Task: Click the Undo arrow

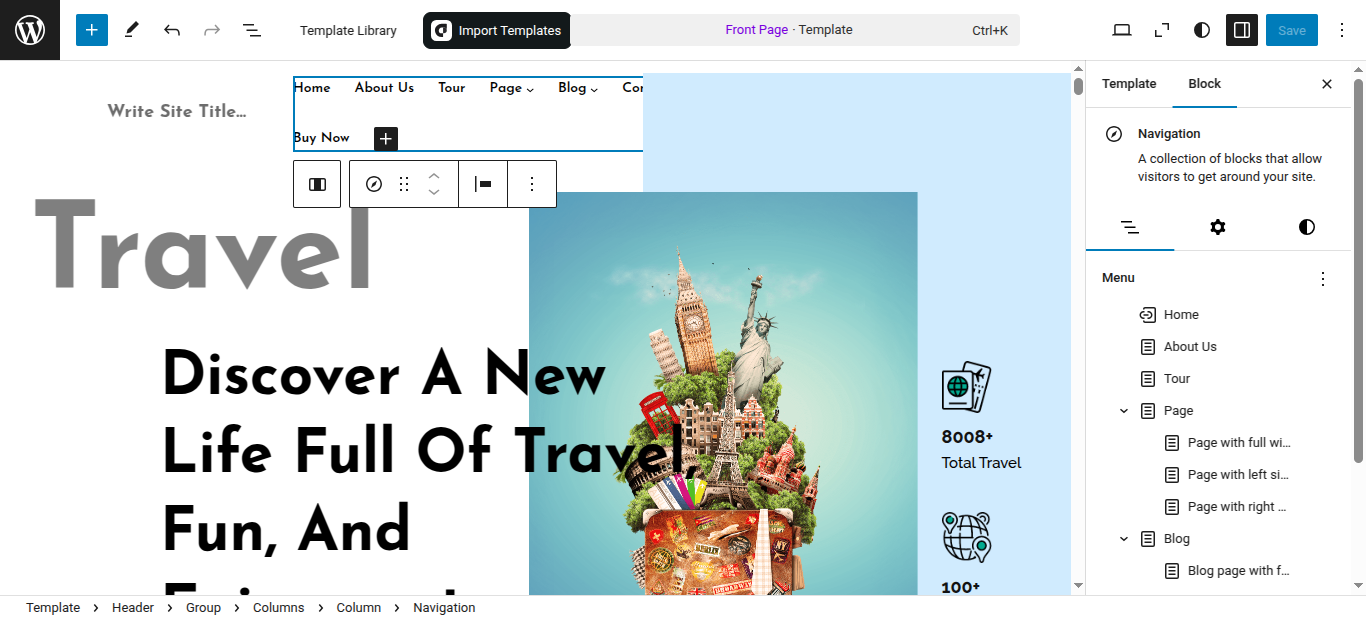Action: [172, 30]
